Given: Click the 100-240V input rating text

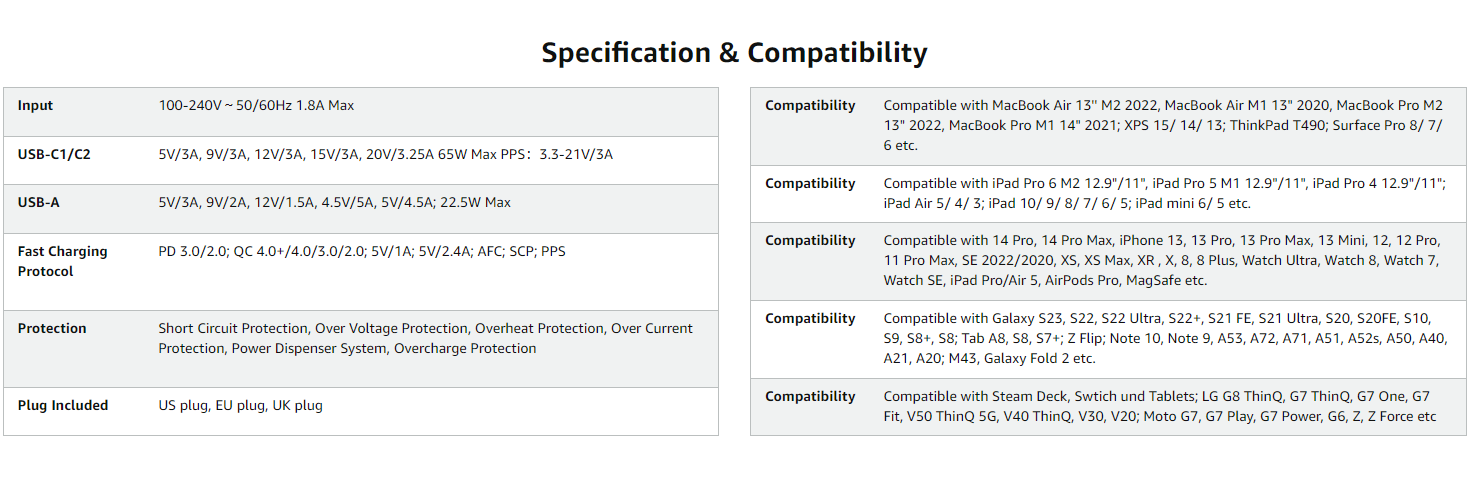Looking at the screenshot, I should click(x=256, y=106).
